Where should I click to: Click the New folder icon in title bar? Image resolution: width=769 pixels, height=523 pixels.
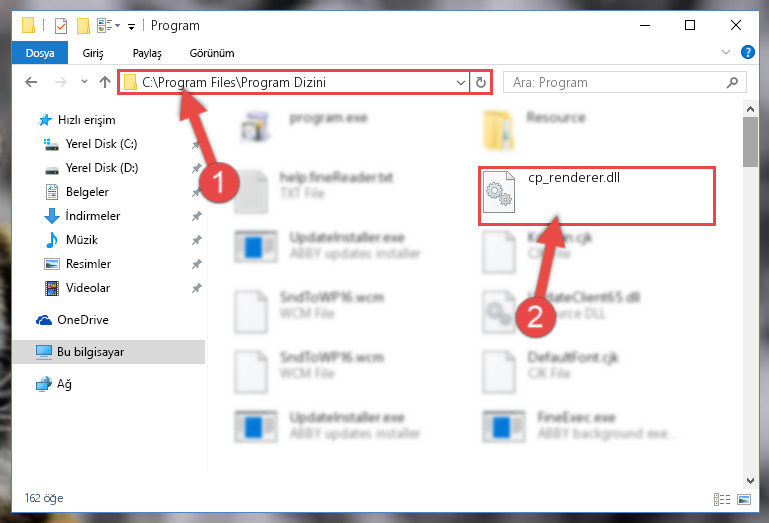click(83, 25)
